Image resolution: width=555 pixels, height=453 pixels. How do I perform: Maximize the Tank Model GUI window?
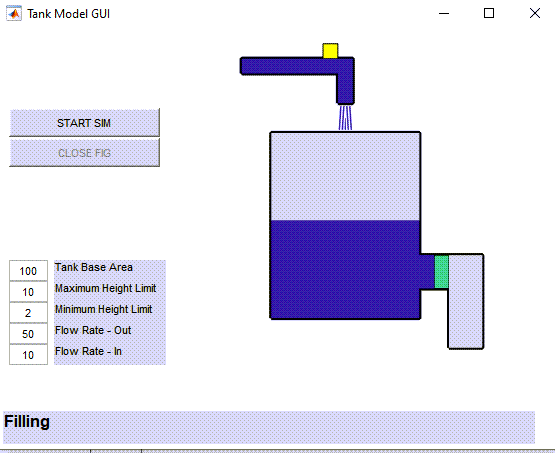pos(489,13)
